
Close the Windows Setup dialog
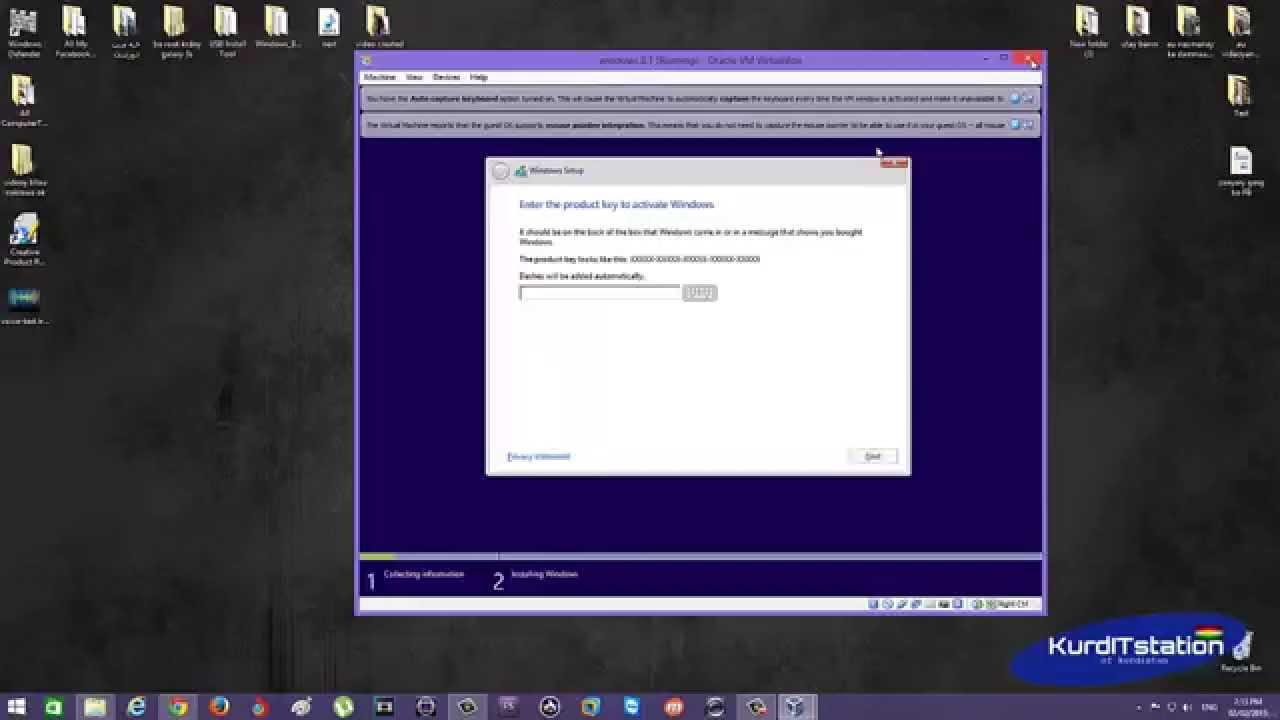[x=894, y=163]
